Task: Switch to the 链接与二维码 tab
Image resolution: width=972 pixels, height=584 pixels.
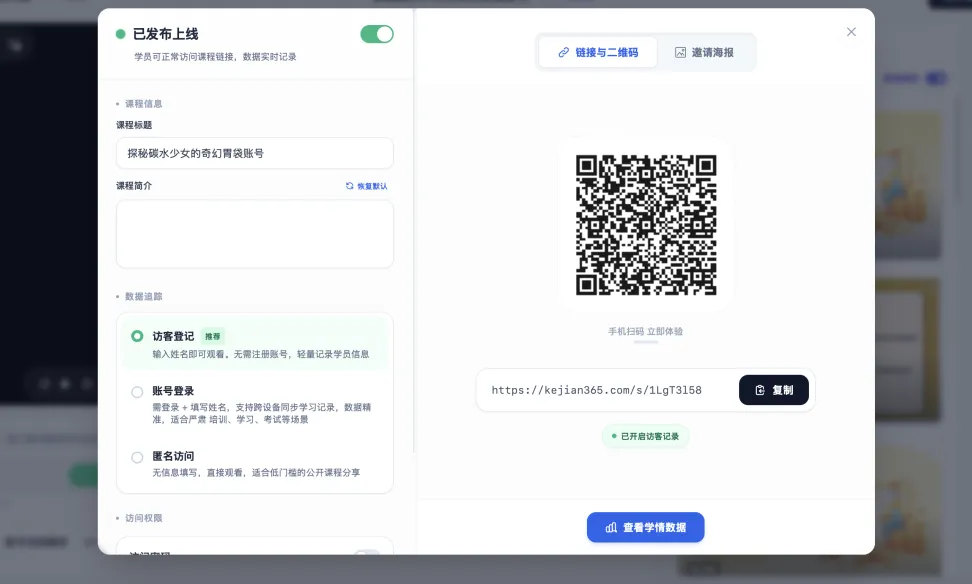Action: [598, 52]
